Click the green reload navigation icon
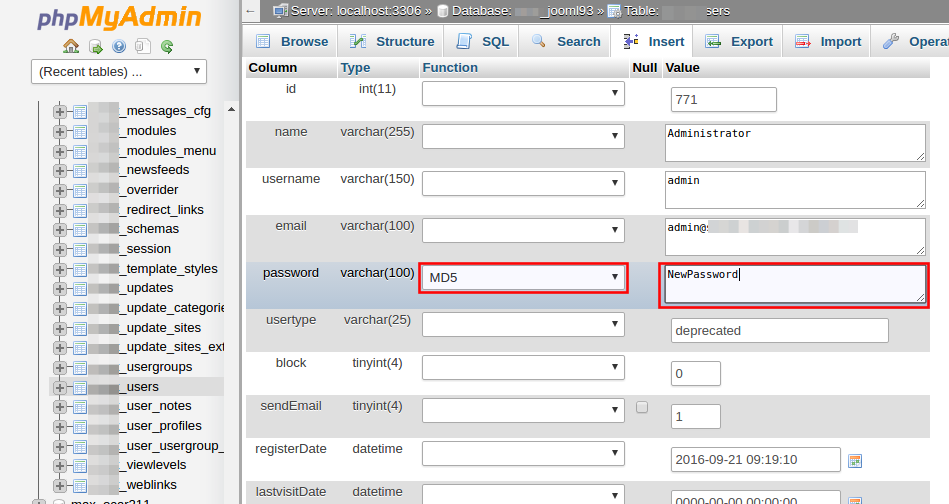 [167, 46]
